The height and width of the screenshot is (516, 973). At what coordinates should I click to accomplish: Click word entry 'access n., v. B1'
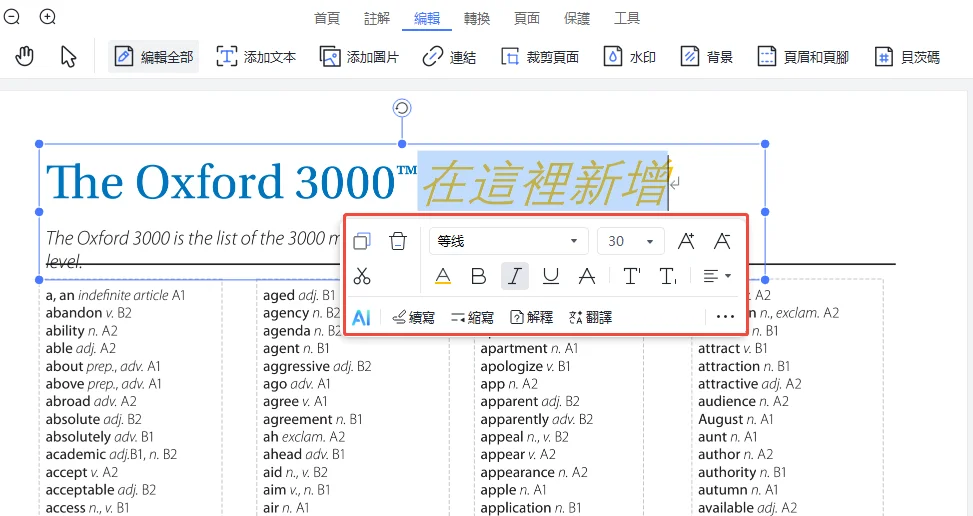[87, 507]
